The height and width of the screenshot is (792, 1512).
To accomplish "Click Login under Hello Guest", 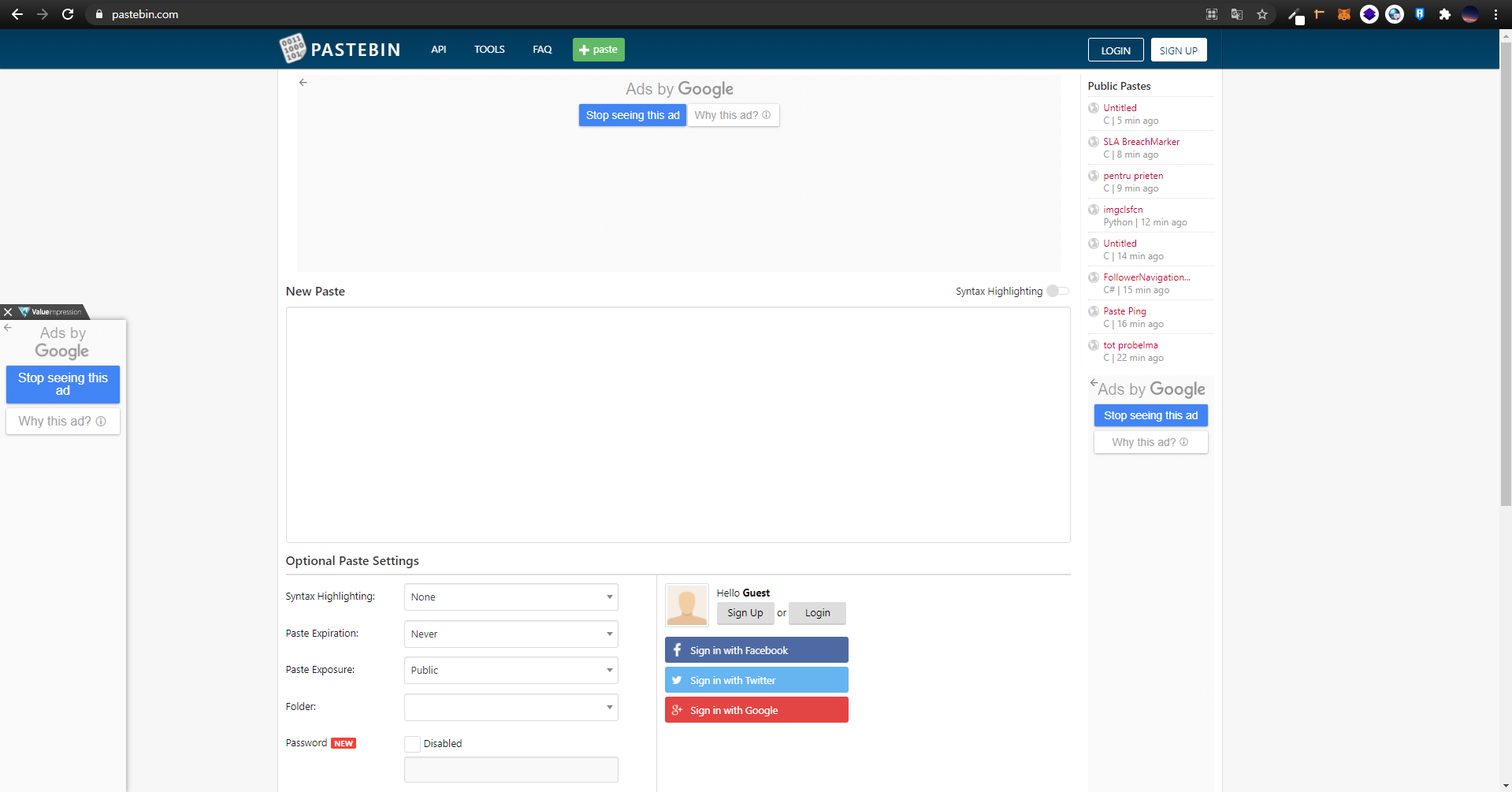I will pyautogui.click(x=817, y=613).
